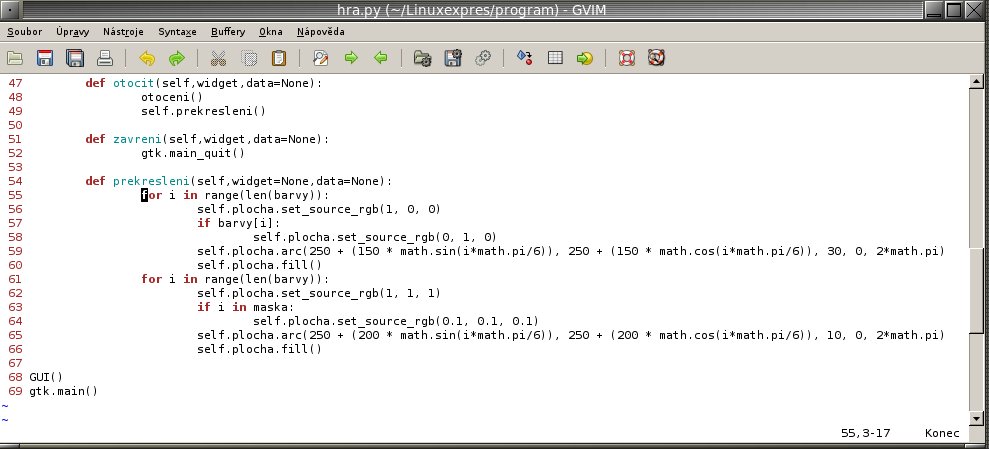Viewport: 989px width, 449px height.
Task: Open the window menu button in title bar
Action: point(9,9)
